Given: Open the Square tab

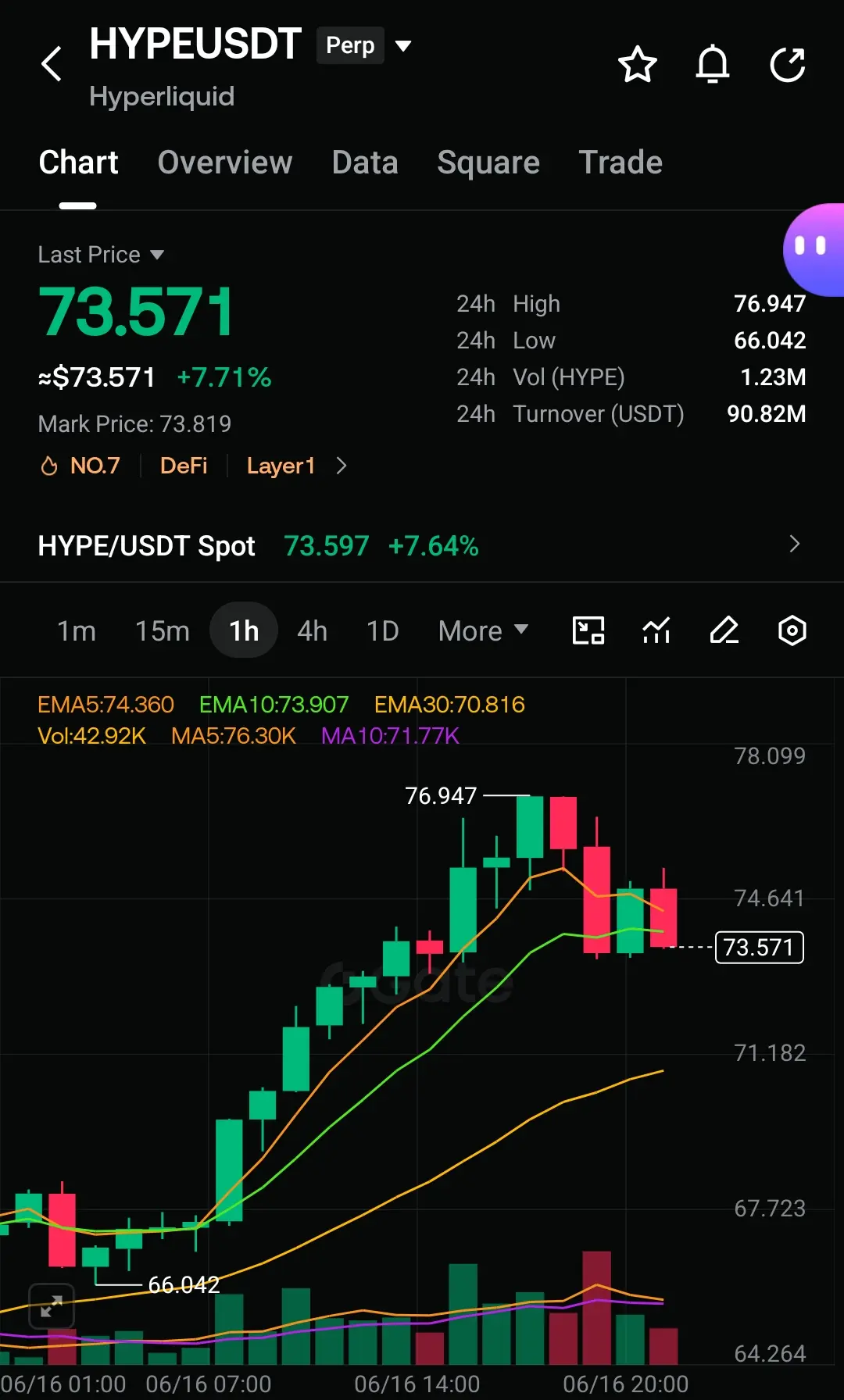Looking at the screenshot, I should point(488,162).
